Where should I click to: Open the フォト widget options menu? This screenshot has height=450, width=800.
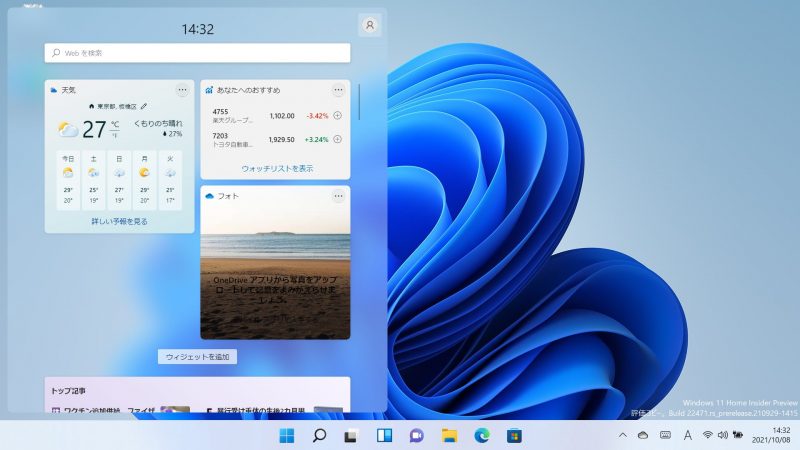click(338, 196)
